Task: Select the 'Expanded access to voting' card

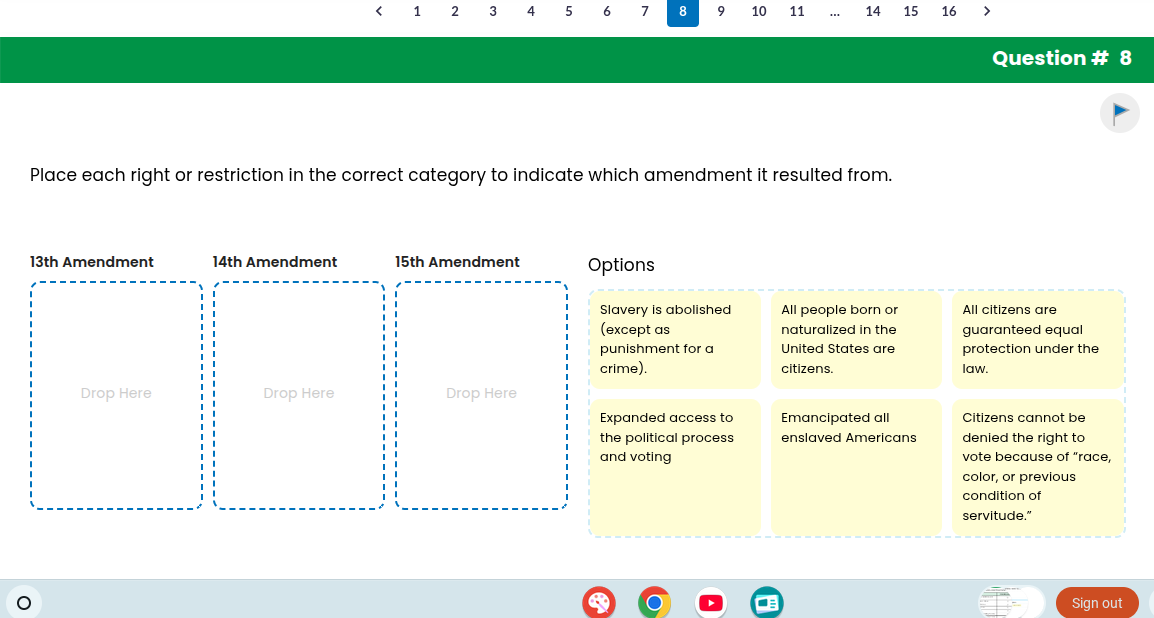Action: (x=675, y=467)
